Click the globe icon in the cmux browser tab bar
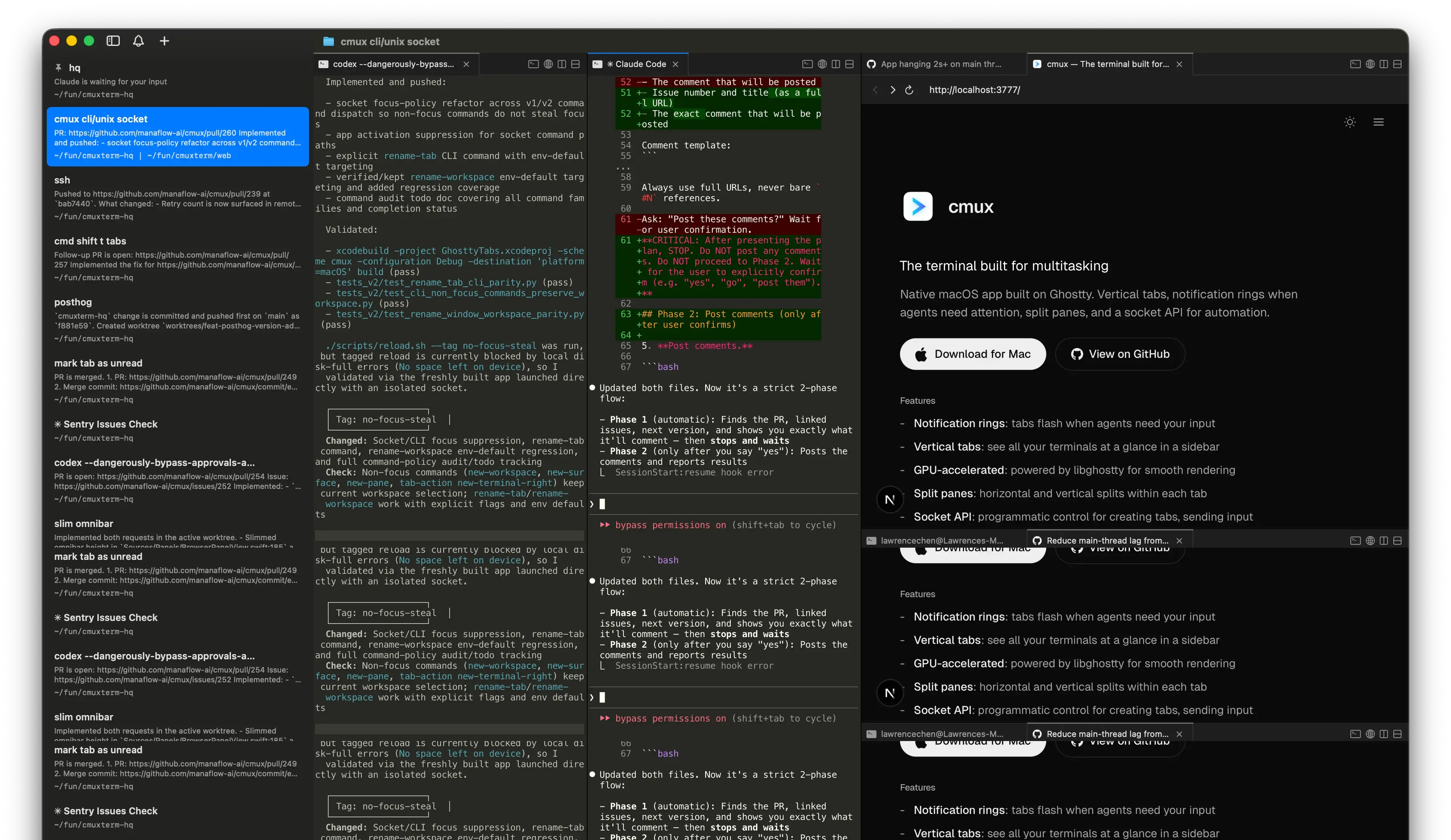This screenshot has width=1451, height=840. pyautogui.click(x=1371, y=65)
